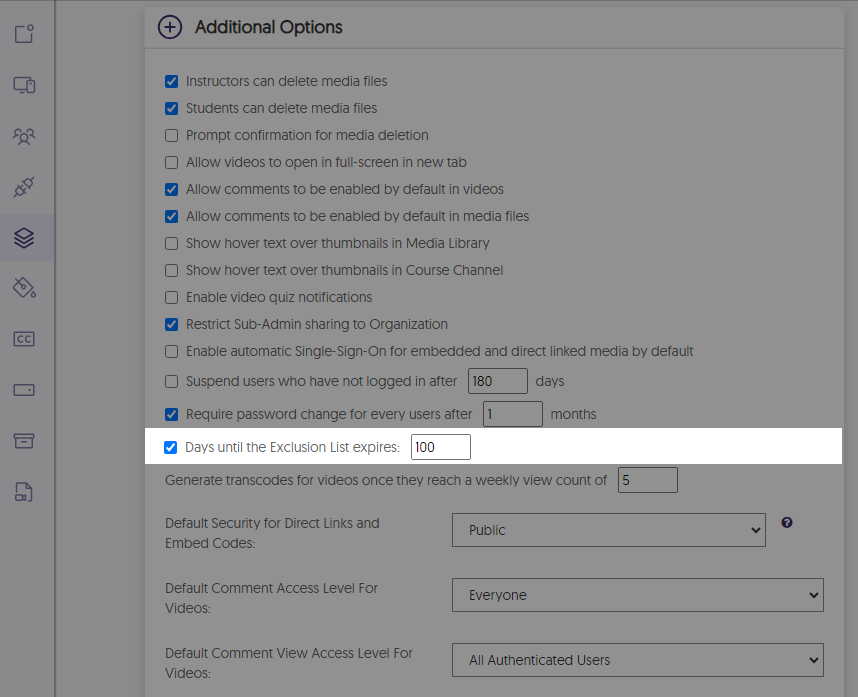Image resolution: width=858 pixels, height=697 pixels.
Task: Open Default Security for Direct Links dropdown
Action: coord(608,530)
